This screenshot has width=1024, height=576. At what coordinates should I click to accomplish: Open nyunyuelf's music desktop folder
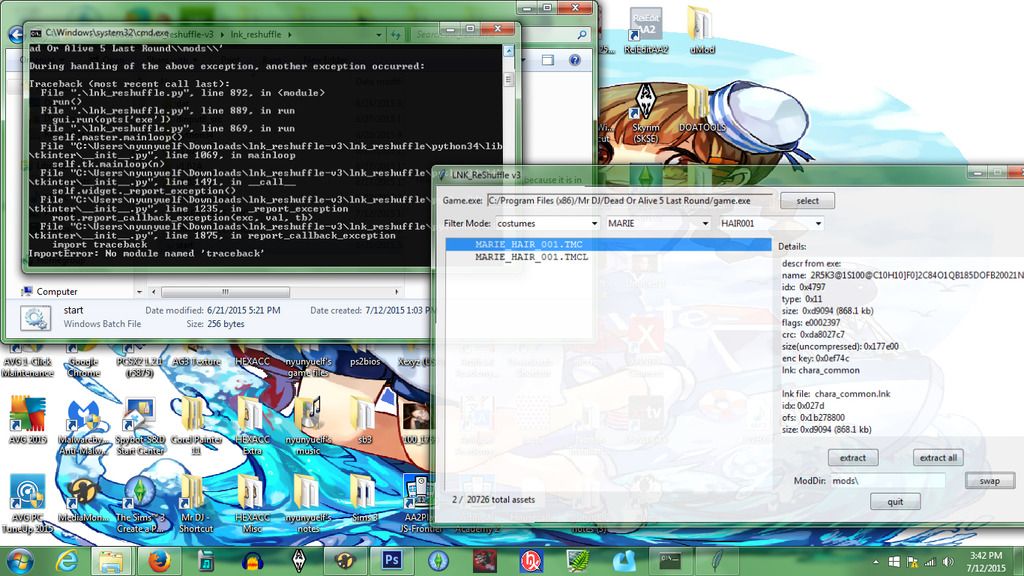coord(308,425)
